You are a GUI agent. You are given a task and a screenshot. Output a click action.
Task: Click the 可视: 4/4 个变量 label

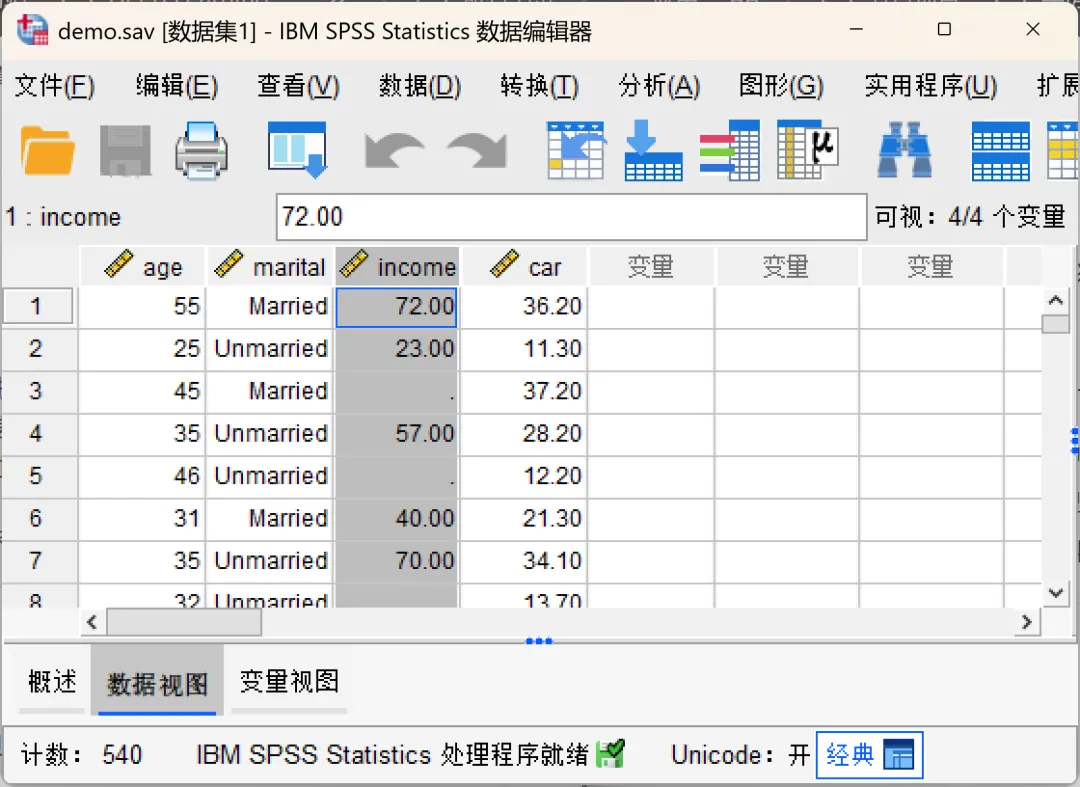970,217
